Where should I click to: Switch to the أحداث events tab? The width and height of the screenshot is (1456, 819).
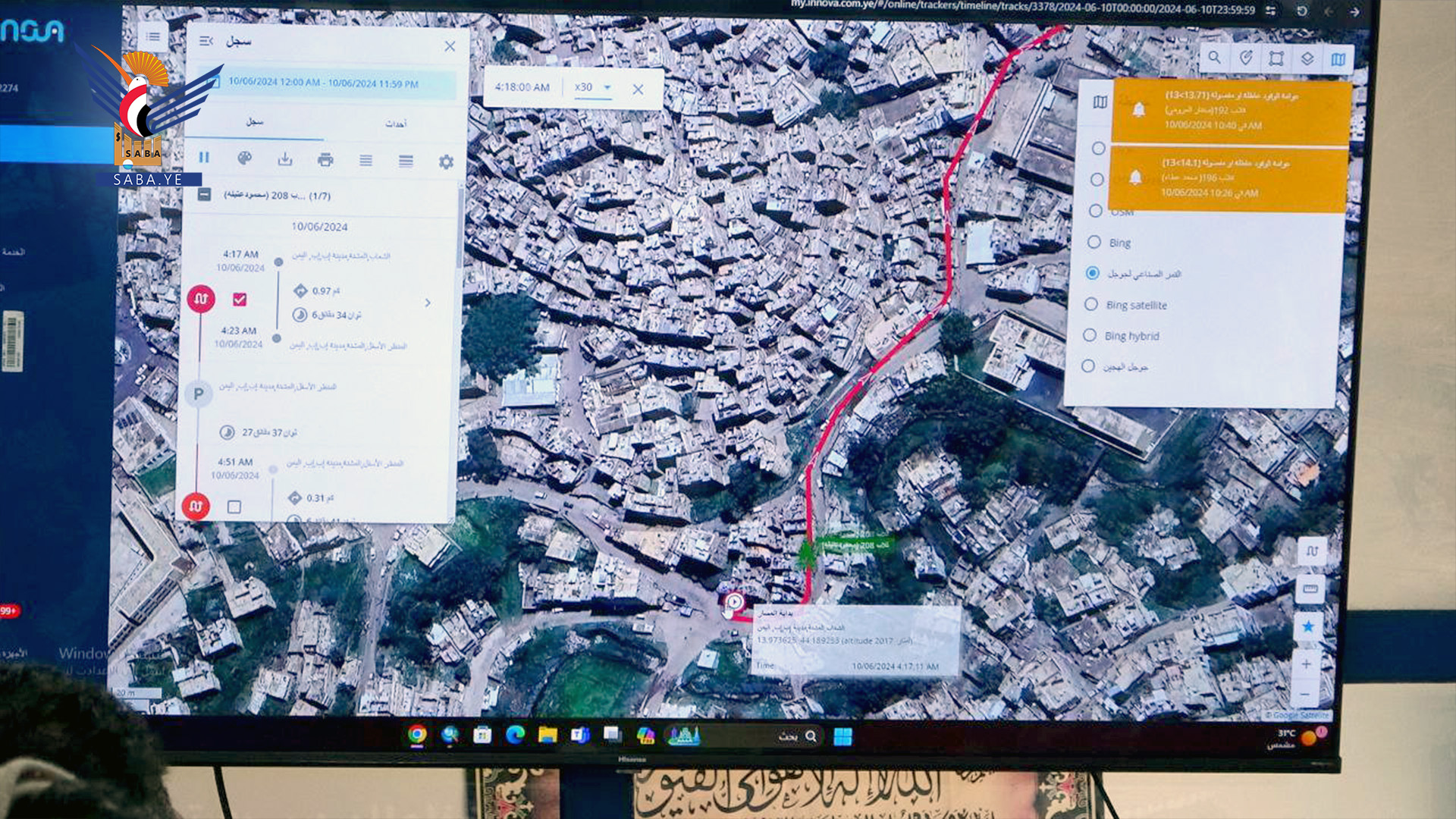395,124
